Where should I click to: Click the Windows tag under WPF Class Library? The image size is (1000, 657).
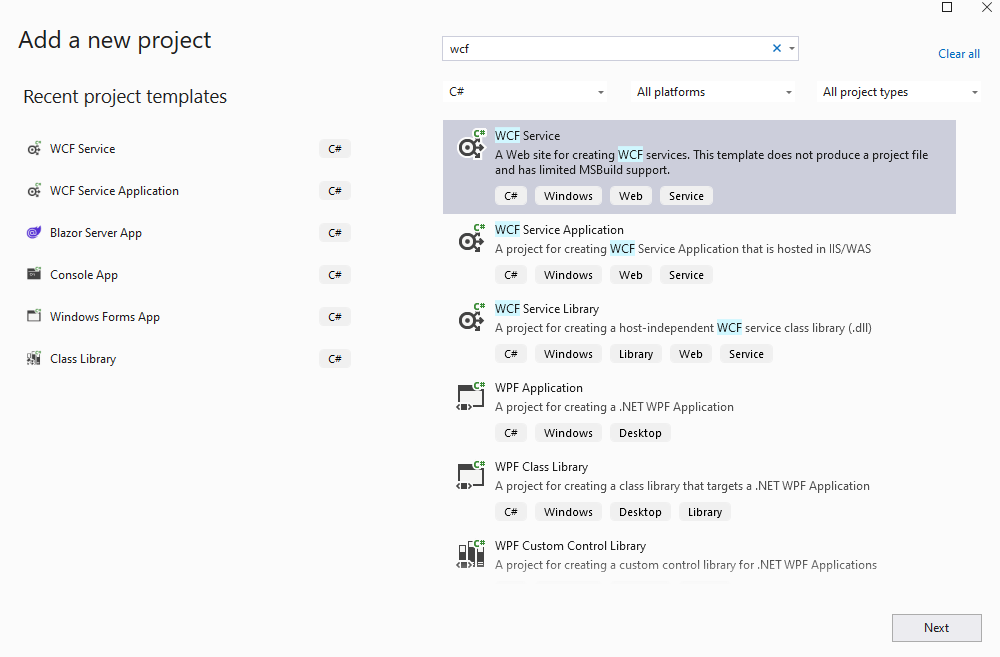click(568, 512)
